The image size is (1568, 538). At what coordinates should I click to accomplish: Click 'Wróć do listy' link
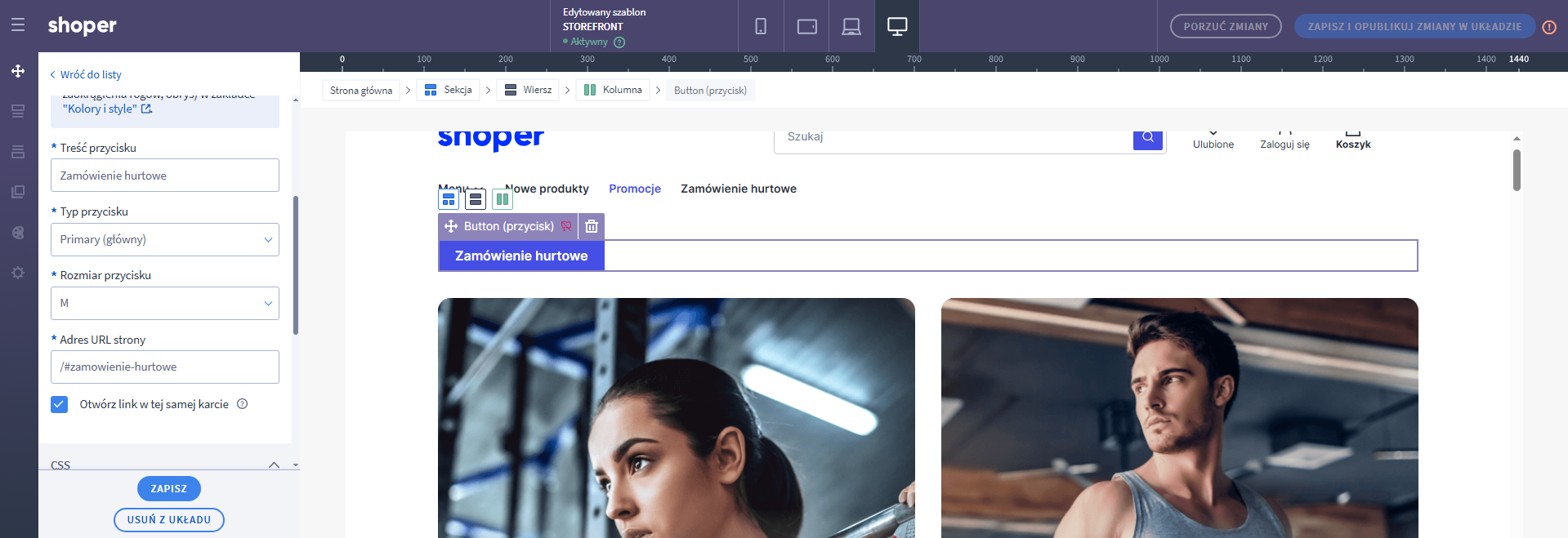pyautogui.click(x=86, y=74)
